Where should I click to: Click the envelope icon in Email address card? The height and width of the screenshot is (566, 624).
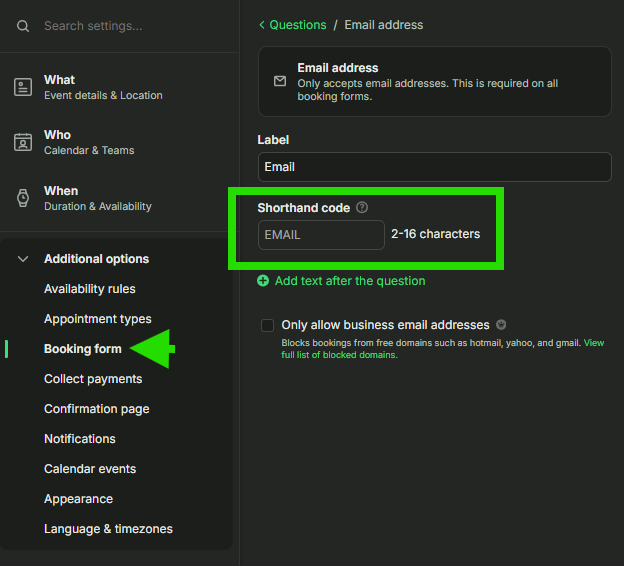280,81
